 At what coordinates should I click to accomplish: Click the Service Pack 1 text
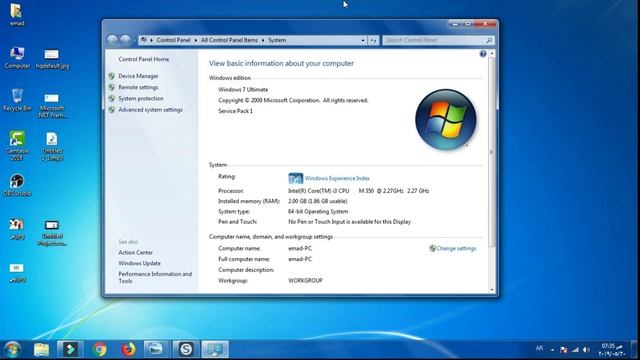tap(235, 111)
